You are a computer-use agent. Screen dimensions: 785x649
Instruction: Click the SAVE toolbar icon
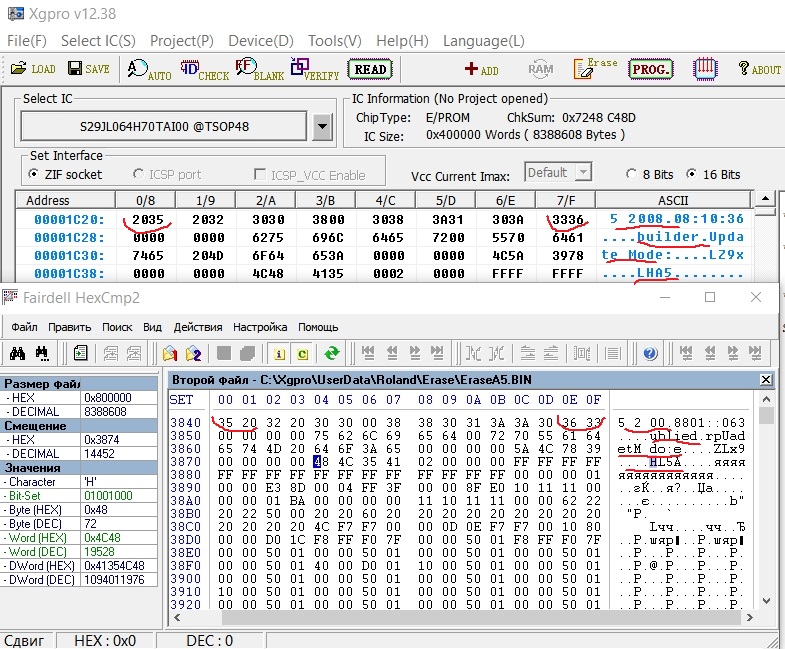88,69
